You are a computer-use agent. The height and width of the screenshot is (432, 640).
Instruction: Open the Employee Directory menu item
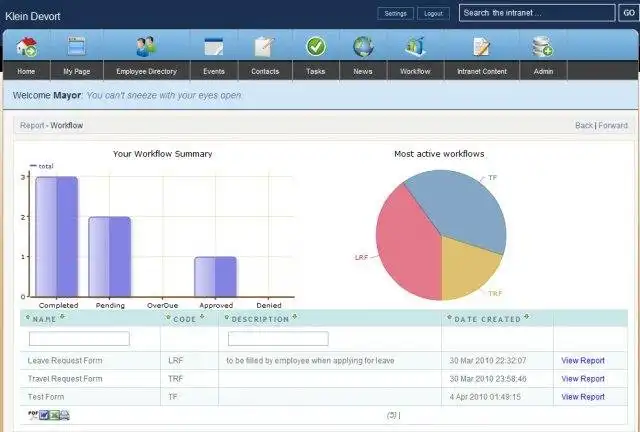pos(147,71)
